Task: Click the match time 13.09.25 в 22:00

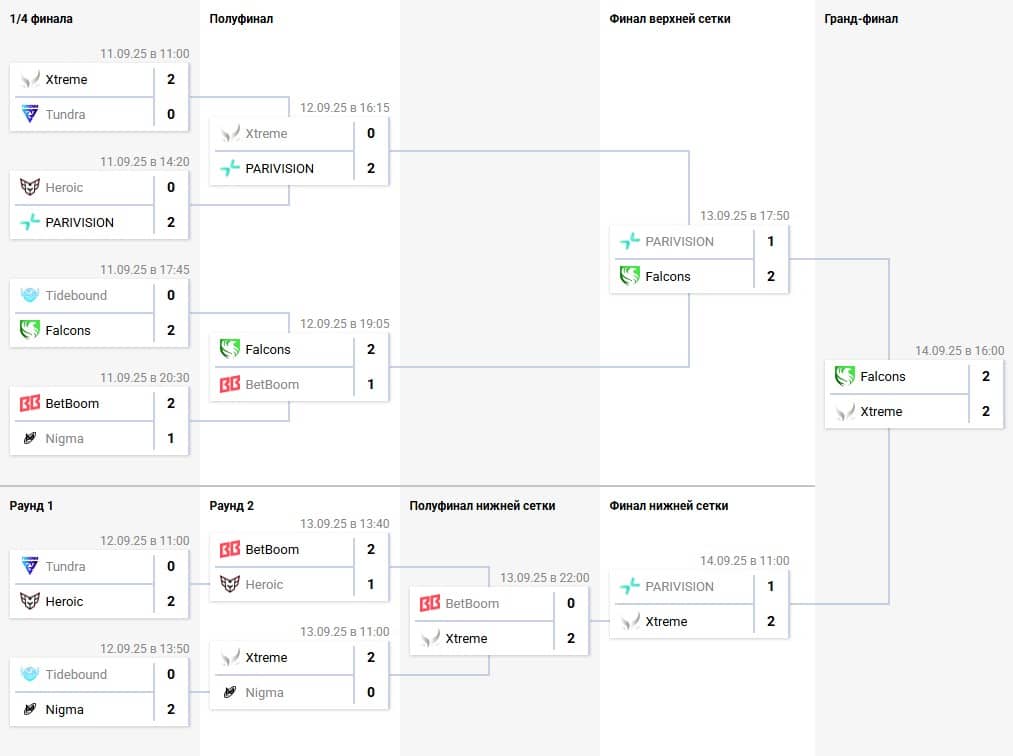Action: pos(544,577)
